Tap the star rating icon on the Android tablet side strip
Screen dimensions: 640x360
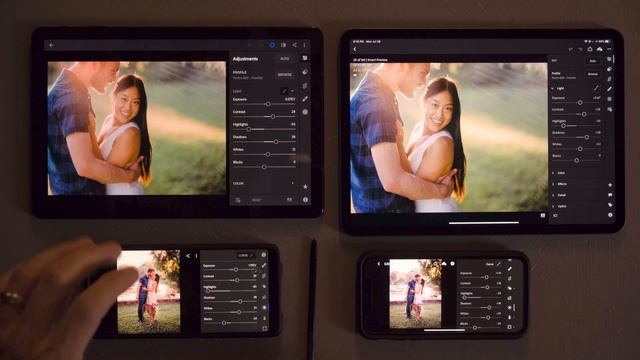(305, 187)
